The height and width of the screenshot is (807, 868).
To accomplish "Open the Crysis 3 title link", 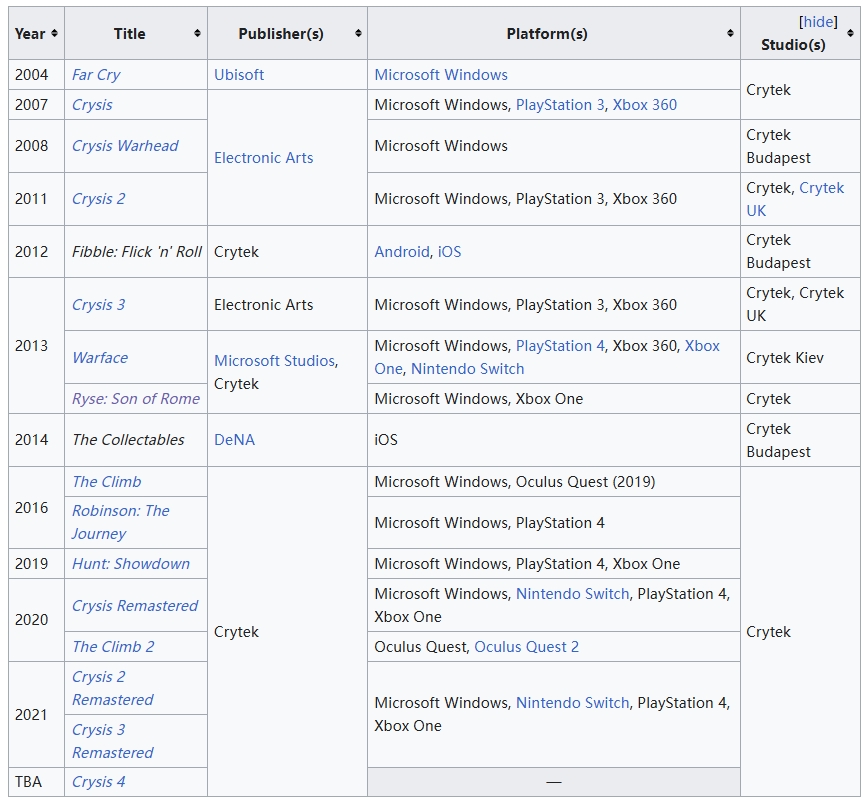I will pos(99,304).
